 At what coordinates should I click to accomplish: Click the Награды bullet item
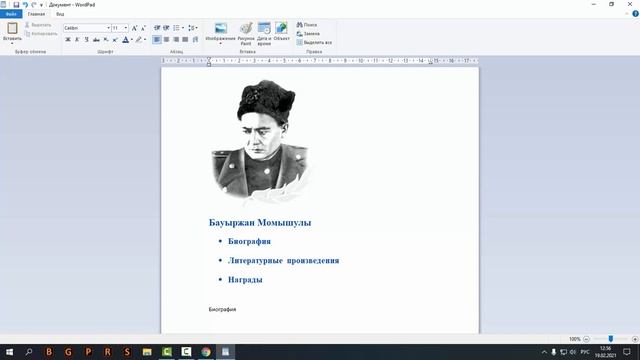[x=245, y=280]
